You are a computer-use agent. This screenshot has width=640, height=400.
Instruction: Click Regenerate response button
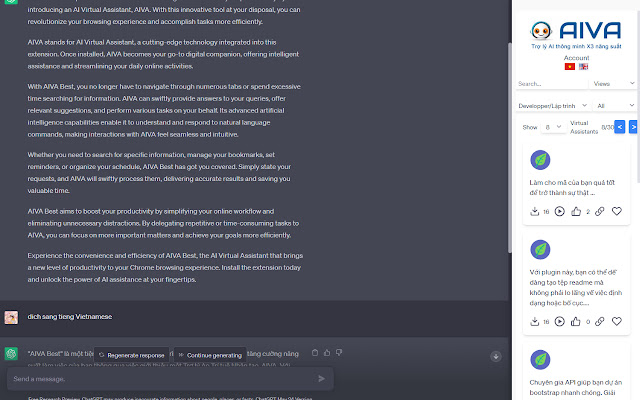point(131,355)
